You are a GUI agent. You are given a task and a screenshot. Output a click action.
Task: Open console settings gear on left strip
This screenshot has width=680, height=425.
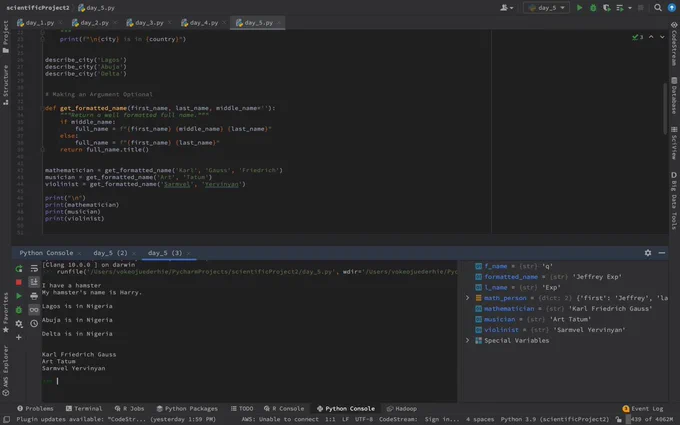point(19,324)
